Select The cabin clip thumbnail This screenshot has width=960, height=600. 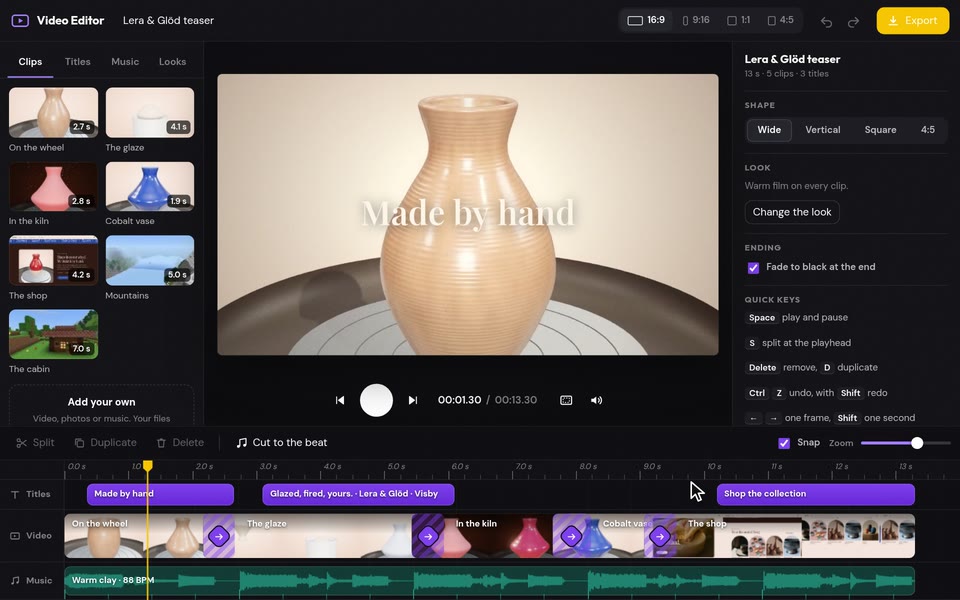(x=53, y=334)
